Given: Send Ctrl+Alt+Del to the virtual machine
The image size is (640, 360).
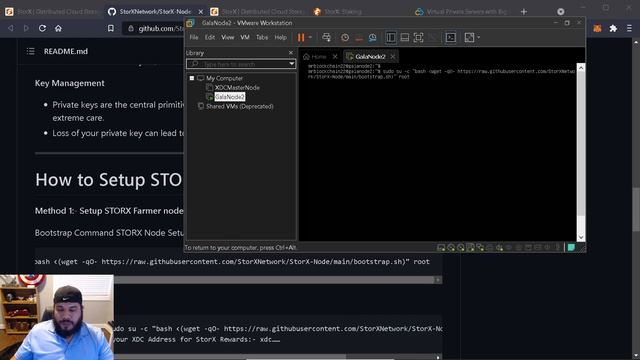Looking at the screenshot, I should coord(326,38).
